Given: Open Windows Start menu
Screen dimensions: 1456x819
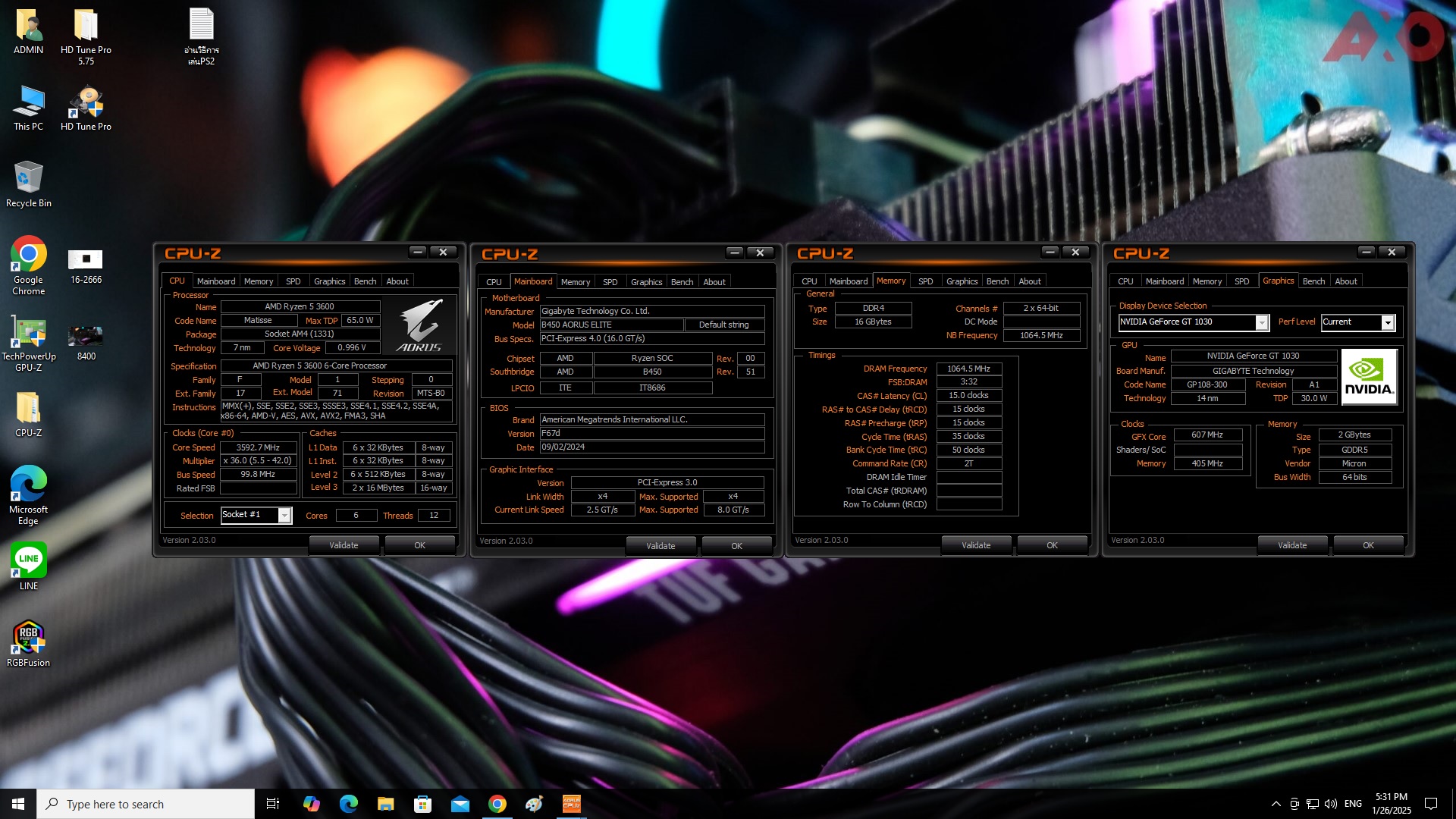Looking at the screenshot, I should click(18, 804).
